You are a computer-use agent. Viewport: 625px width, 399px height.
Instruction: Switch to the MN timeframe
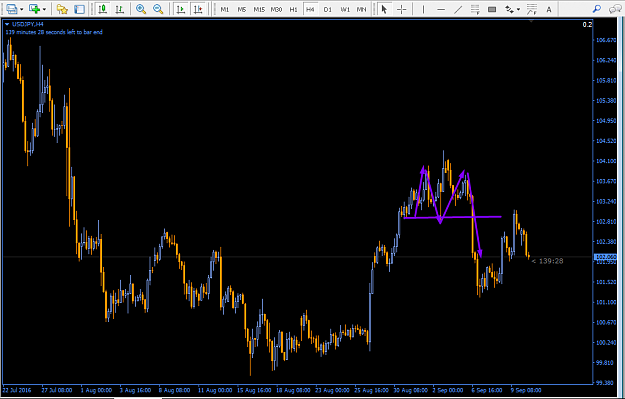[x=361, y=9]
